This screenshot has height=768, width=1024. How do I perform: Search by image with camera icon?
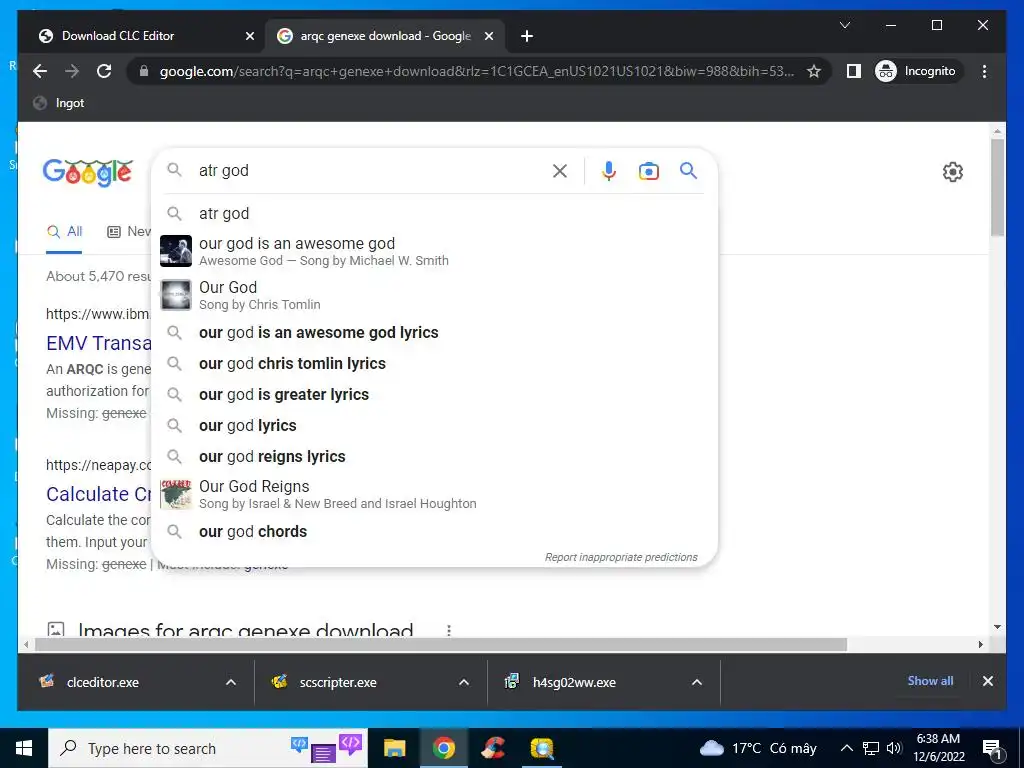648,171
